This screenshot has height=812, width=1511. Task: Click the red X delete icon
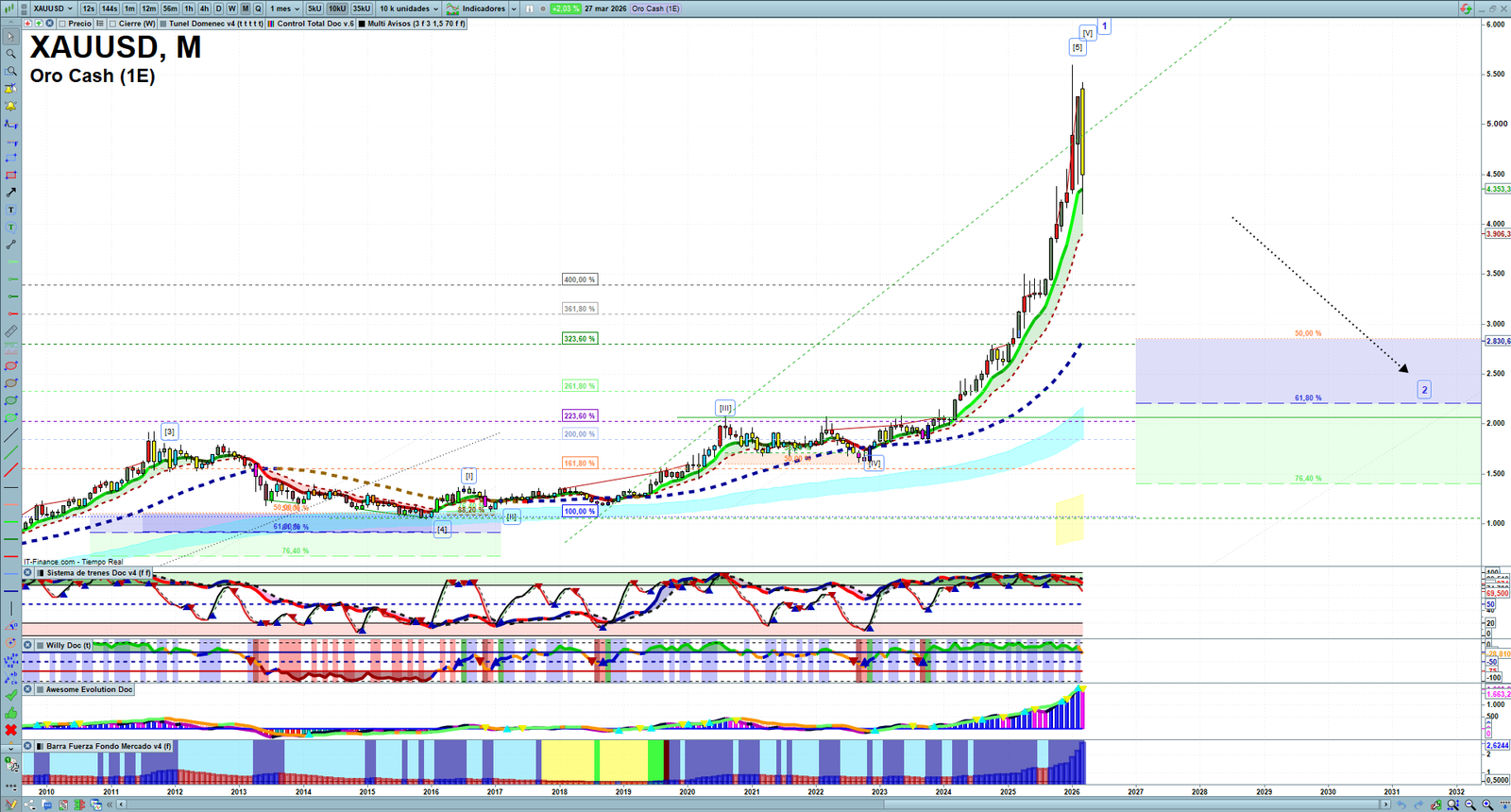click(x=10, y=730)
